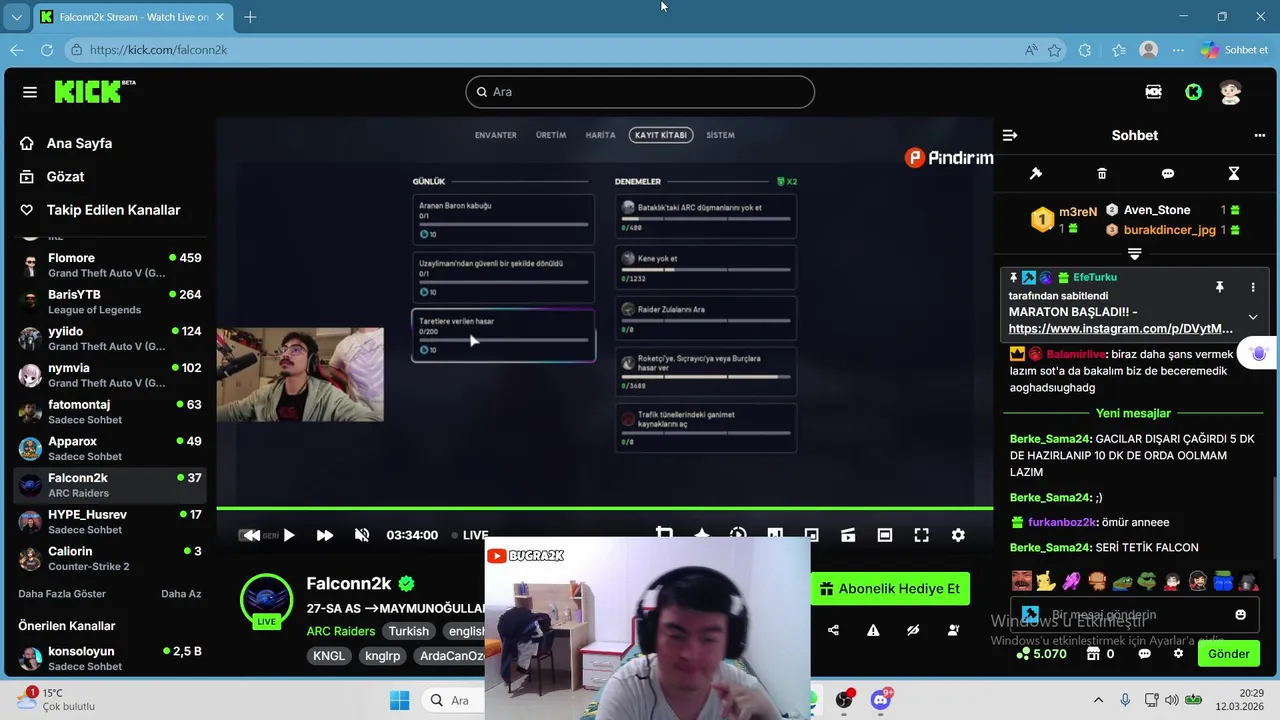Click the hourglass slow-mode icon
Viewport: 1280px width, 720px height.
click(1234, 174)
